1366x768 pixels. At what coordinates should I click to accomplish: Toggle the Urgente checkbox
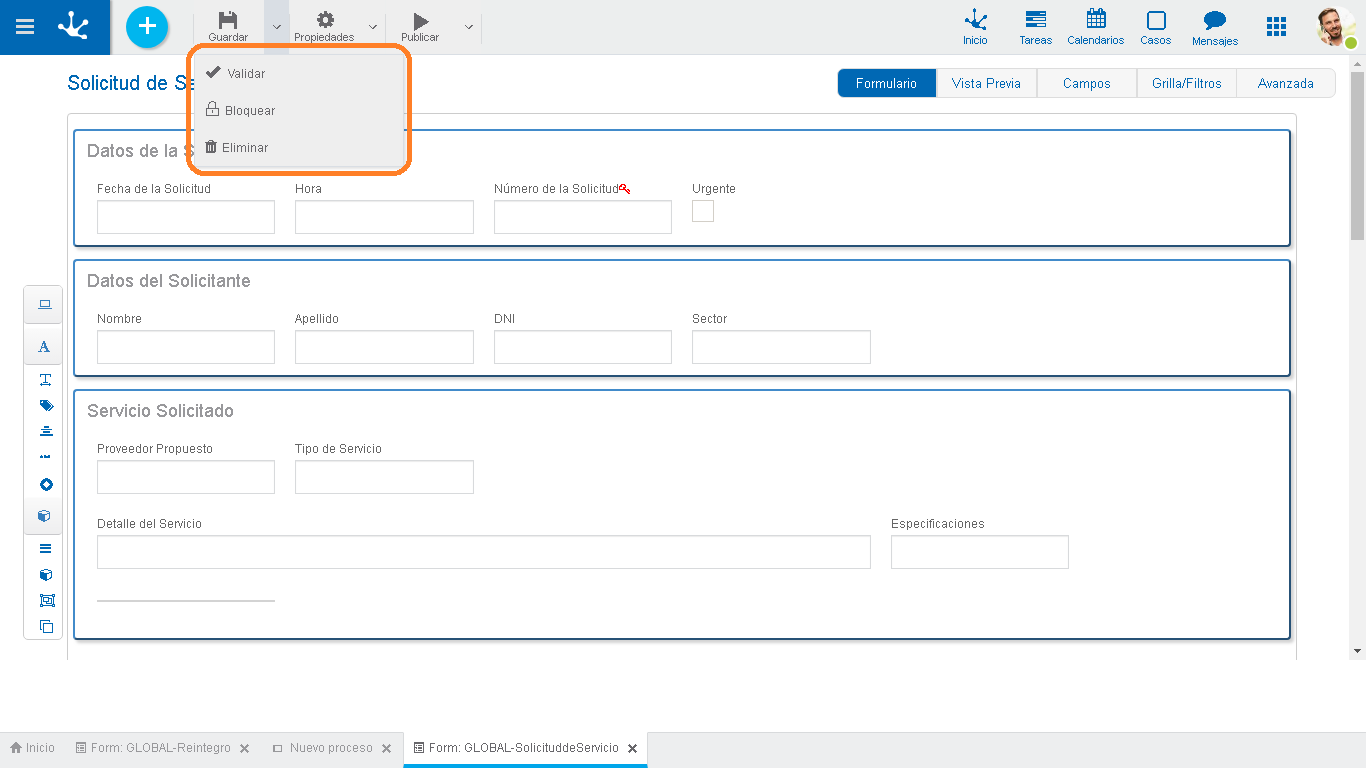coord(703,211)
